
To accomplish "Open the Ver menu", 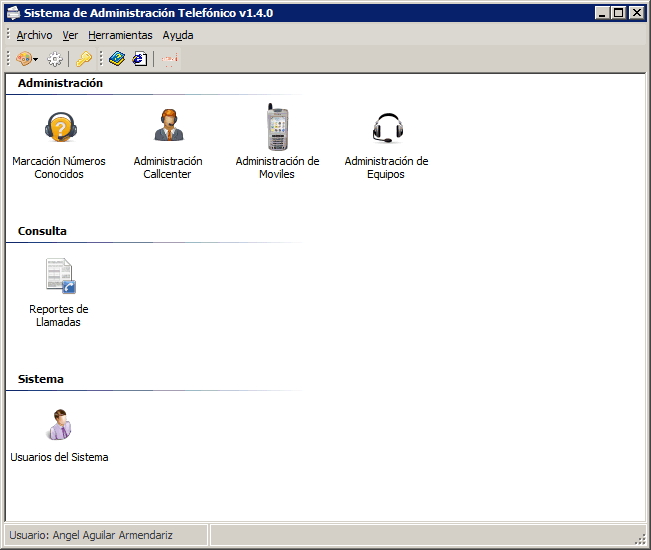I will pos(70,35).
